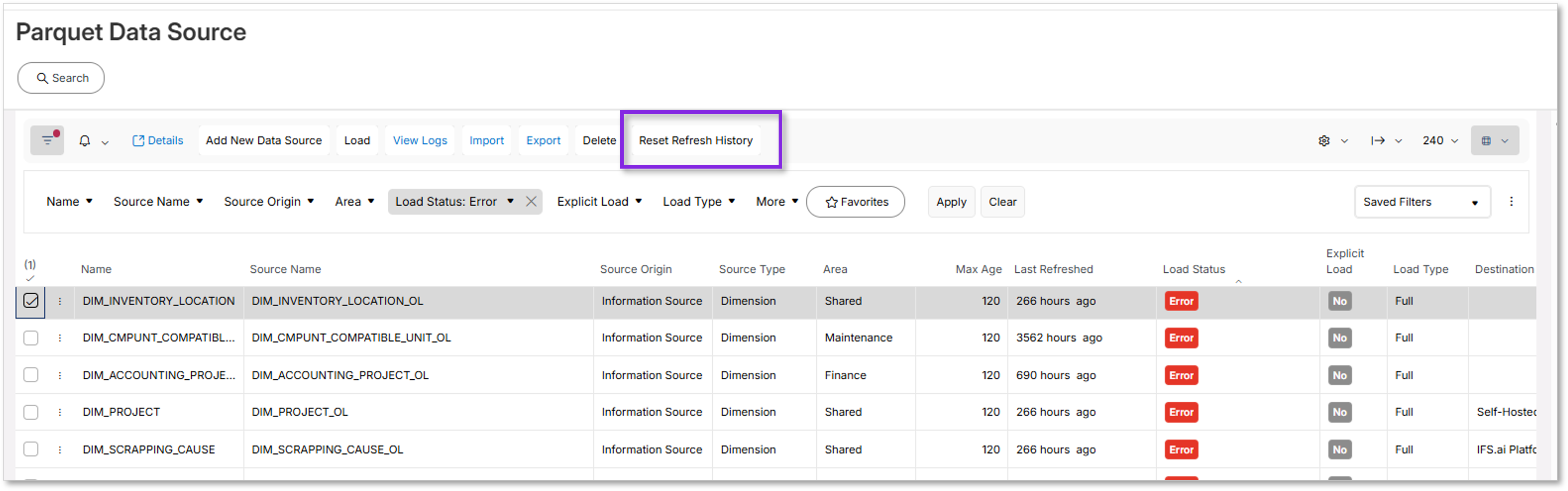This screenshot has width=1568, height=491.
Task: Apply the current filters
Action: pyautogui.click(x=951, y=202)
